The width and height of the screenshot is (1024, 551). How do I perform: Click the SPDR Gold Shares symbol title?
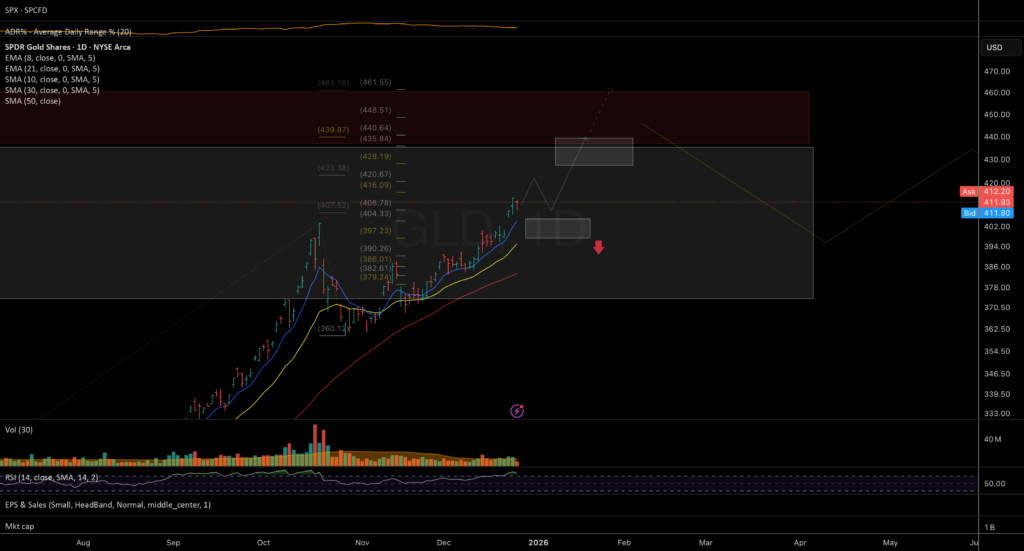point(67,47)
